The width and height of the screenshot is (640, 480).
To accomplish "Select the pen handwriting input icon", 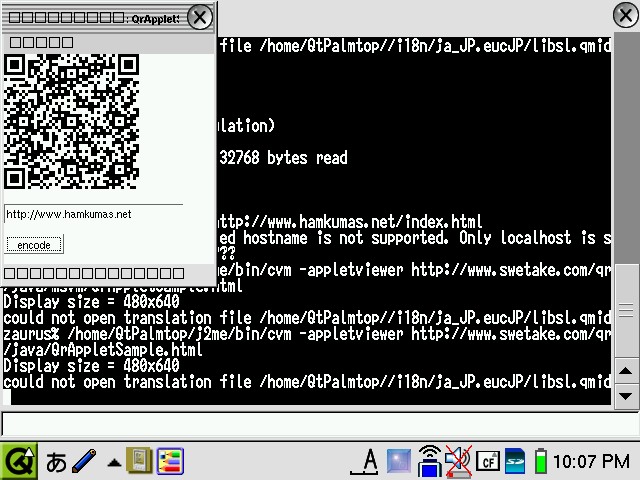I will (x=84, y=461).
